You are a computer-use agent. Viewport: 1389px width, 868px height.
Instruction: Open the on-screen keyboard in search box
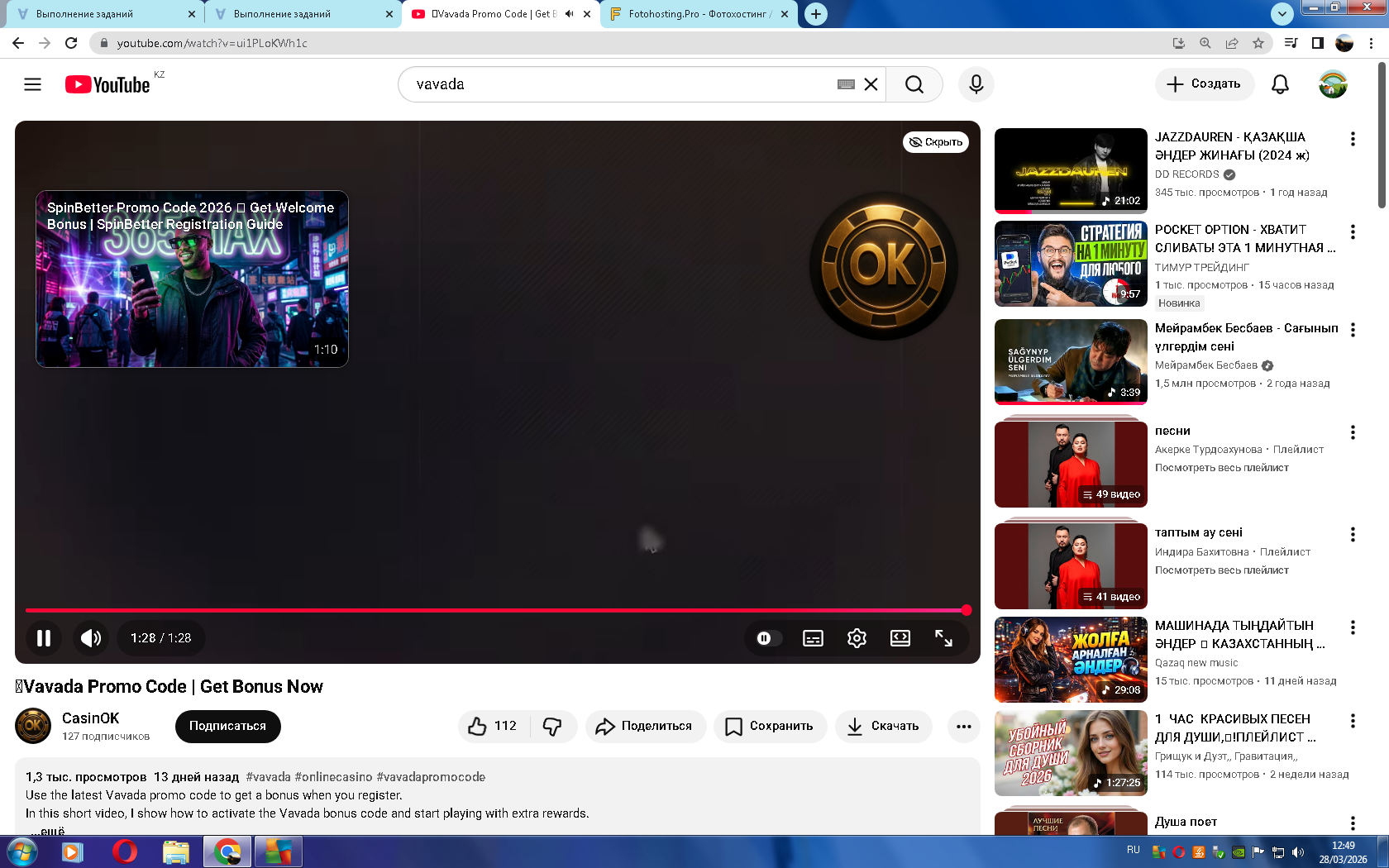(846, 84)
